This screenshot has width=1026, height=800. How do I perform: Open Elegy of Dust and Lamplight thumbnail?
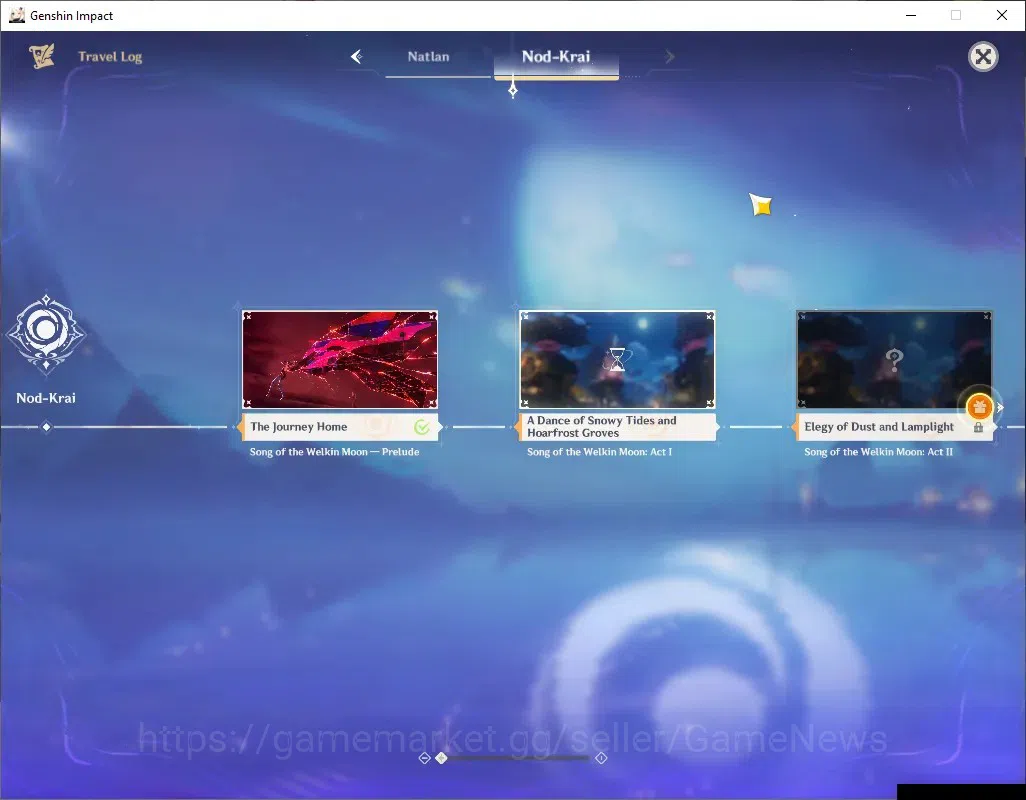pos(894,360)
